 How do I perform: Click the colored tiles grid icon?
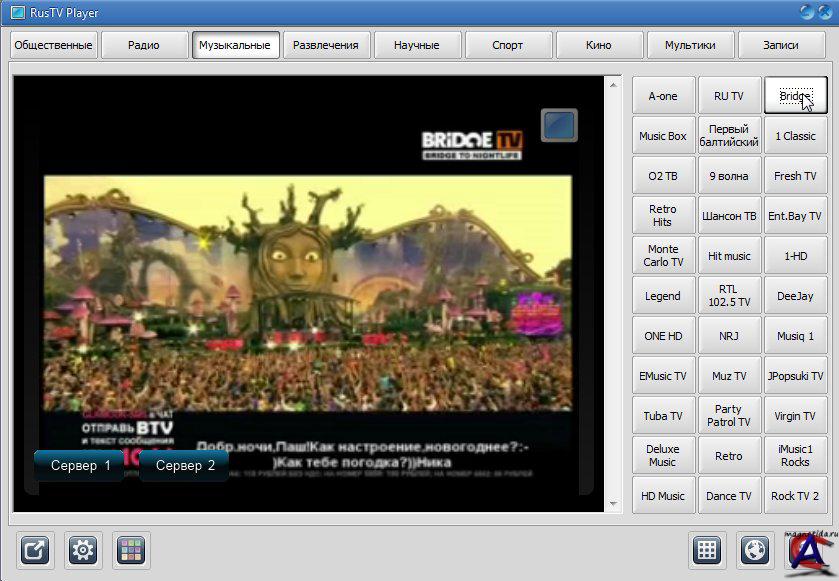131,550
